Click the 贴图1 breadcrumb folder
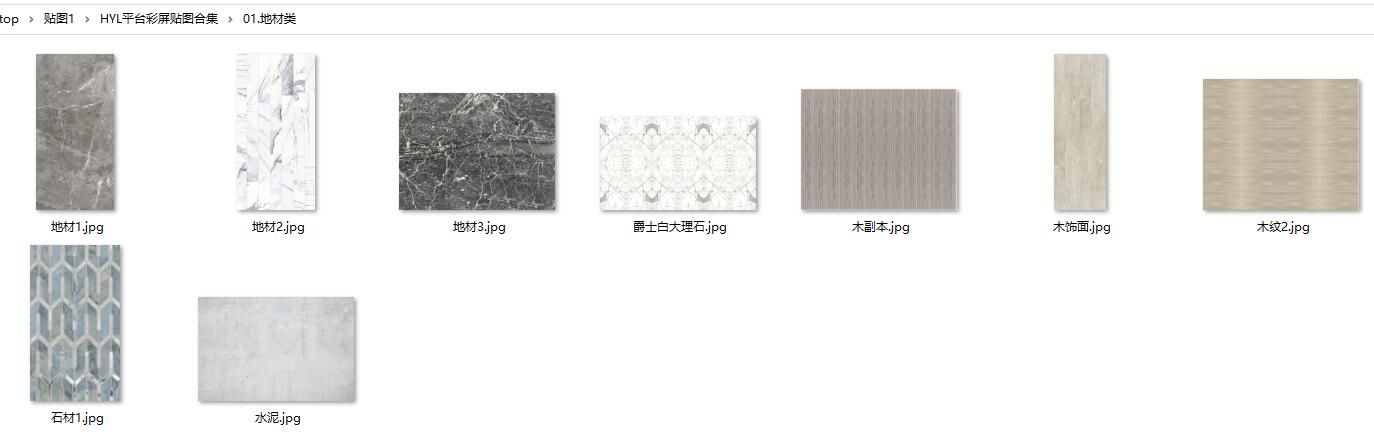This screenshot has height=435, width=1374. (x=59, y=19)
